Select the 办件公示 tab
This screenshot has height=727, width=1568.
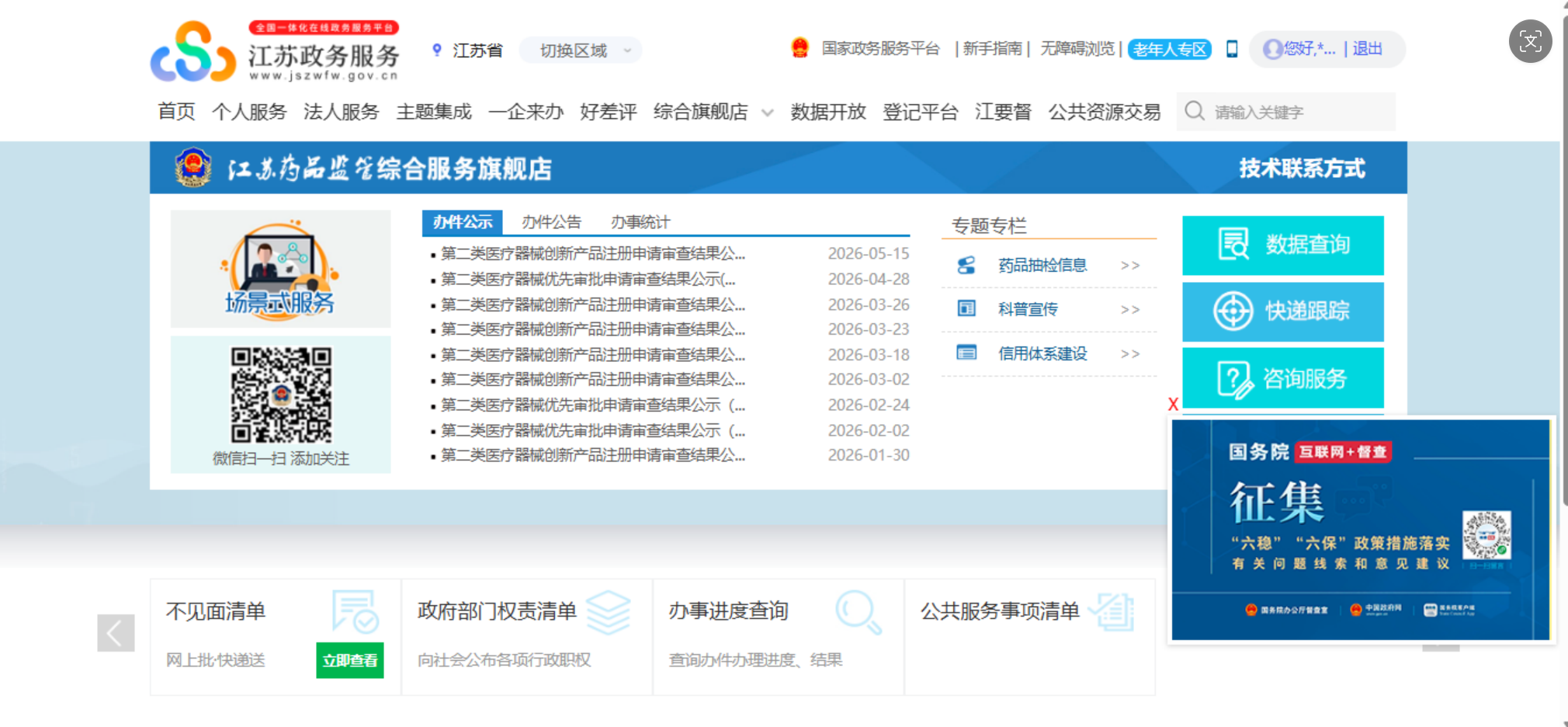(x=463, y=222)
